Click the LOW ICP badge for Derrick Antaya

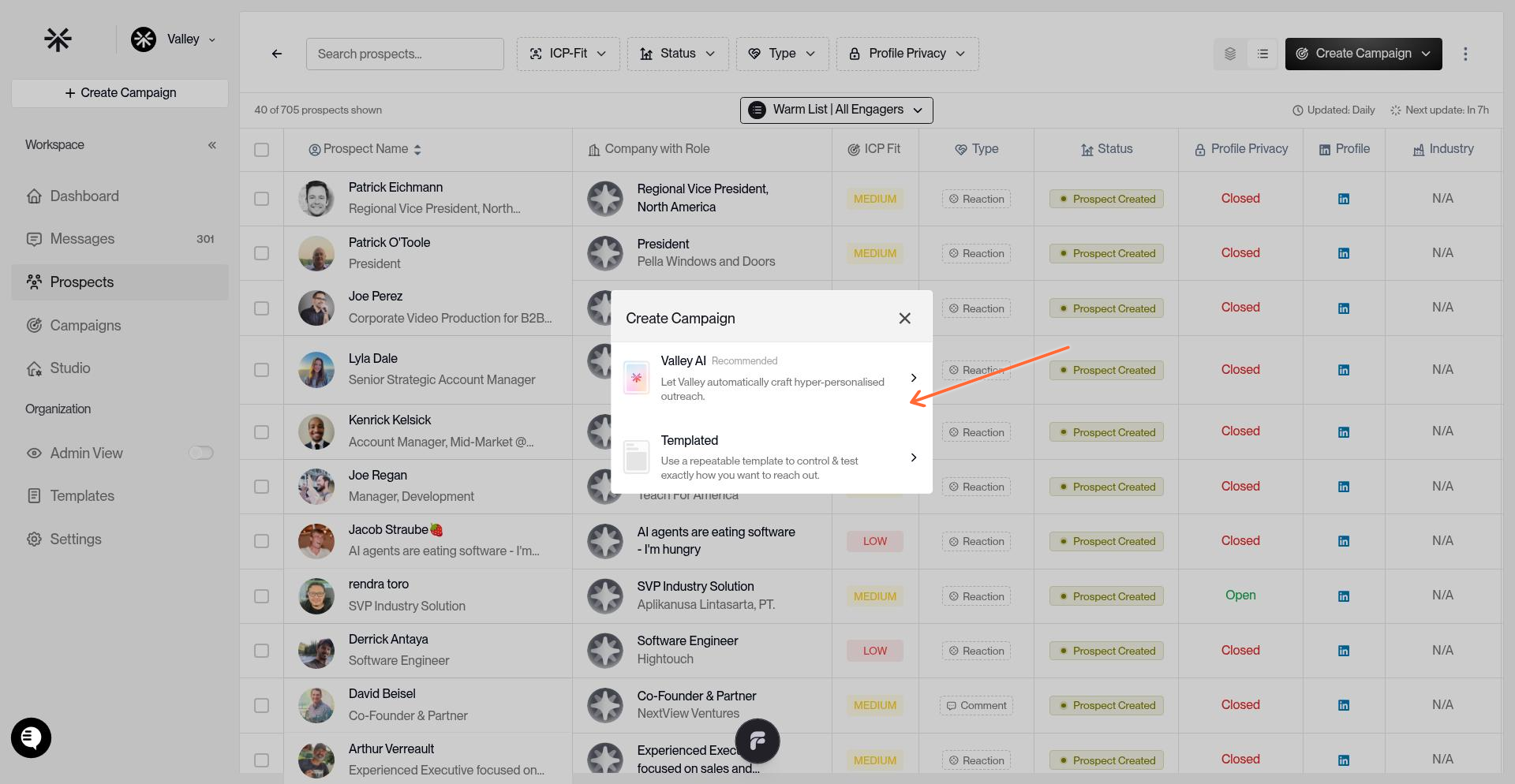tap(875, 651)
